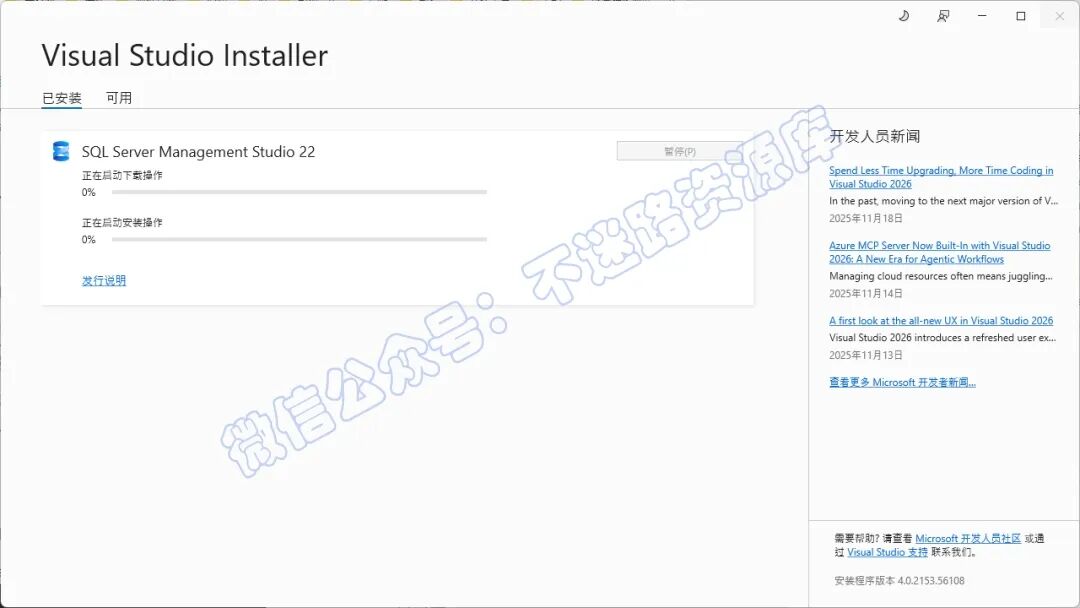Click the 正在启动安装操作 status text
This screenshot has height=608, width=1080.
pyautogui.click(x=122, y=222)
